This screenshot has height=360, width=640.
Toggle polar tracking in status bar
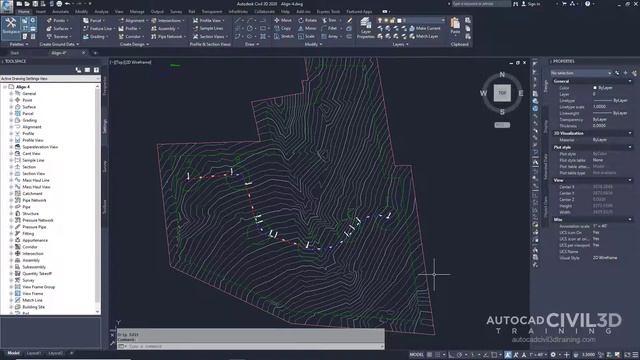point(460,355)
